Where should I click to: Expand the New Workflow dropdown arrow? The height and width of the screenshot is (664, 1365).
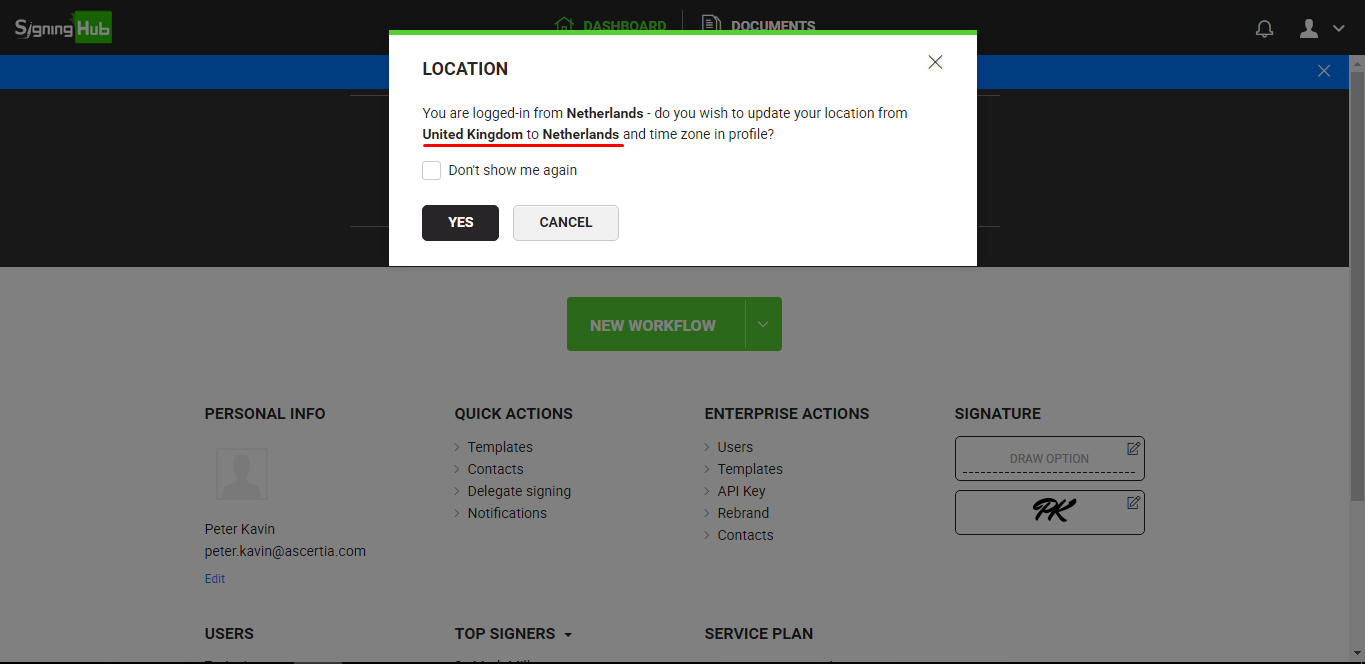pyautogui.click(x=763, y=325)
